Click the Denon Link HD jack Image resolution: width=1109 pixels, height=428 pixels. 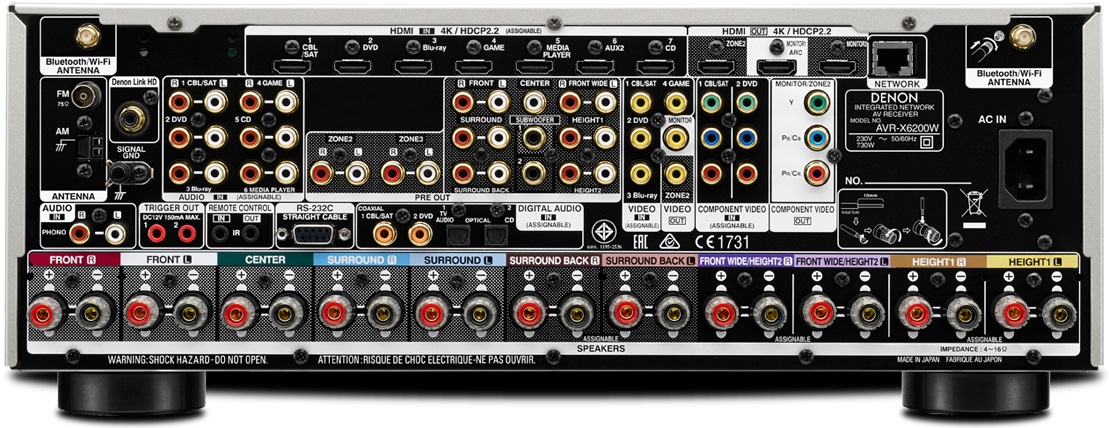[132, 120]
